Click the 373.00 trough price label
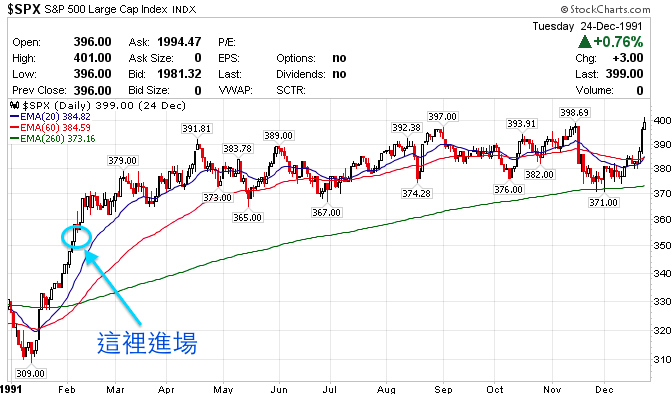 coord(217,198)
